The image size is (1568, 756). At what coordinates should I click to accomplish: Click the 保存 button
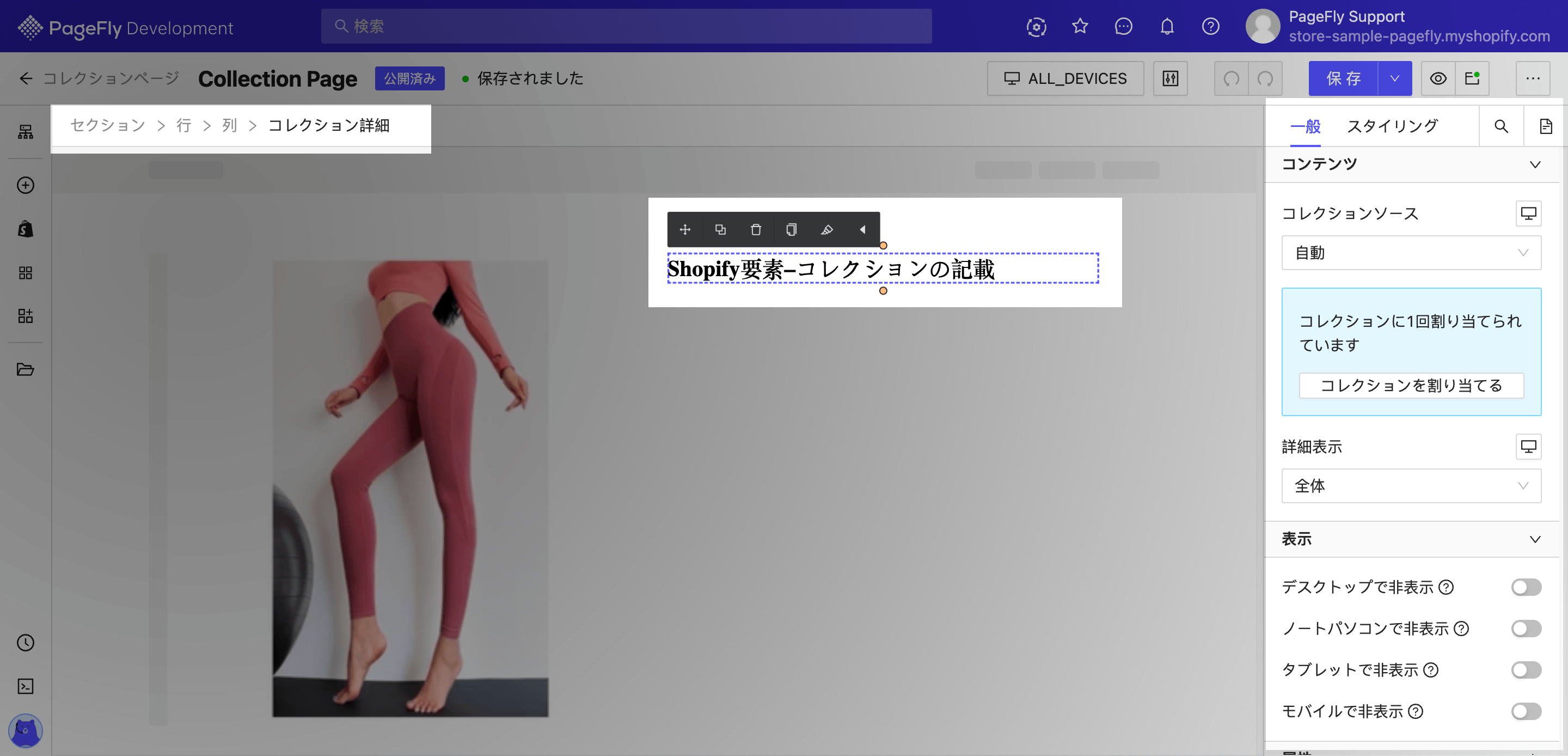(x=1343, y=78)
